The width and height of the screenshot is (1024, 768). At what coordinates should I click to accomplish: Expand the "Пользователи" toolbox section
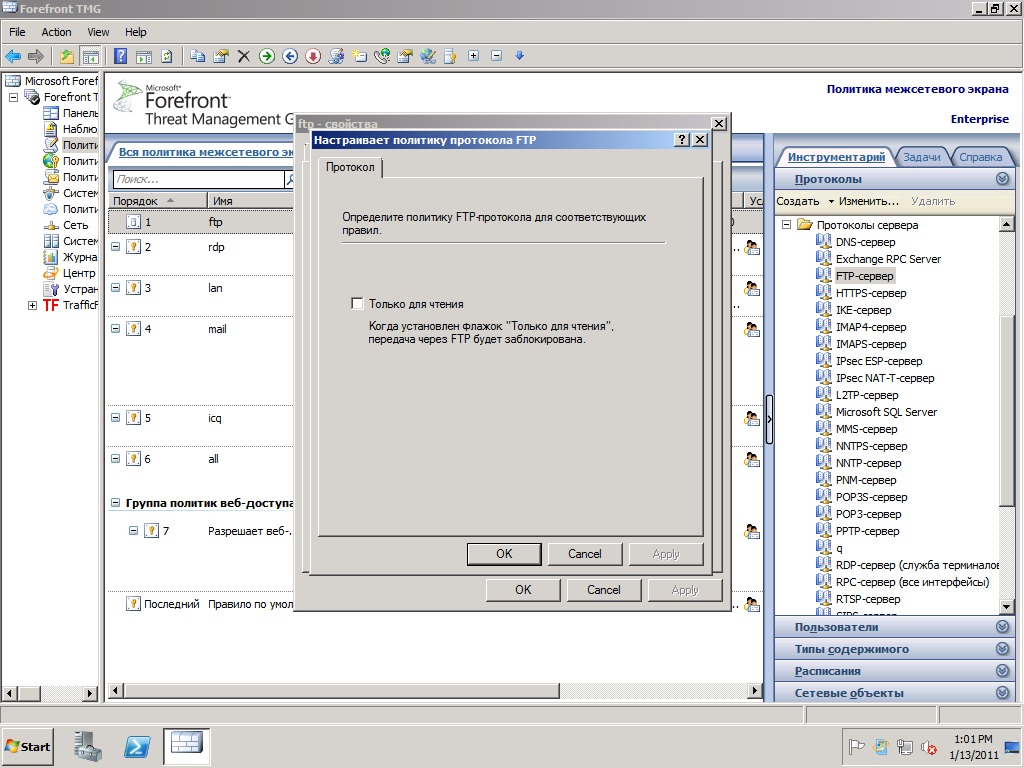1002,627
